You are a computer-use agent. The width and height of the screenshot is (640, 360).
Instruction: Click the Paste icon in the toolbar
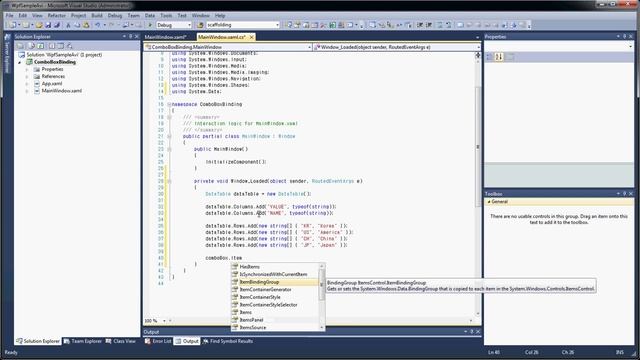(86, 25)
